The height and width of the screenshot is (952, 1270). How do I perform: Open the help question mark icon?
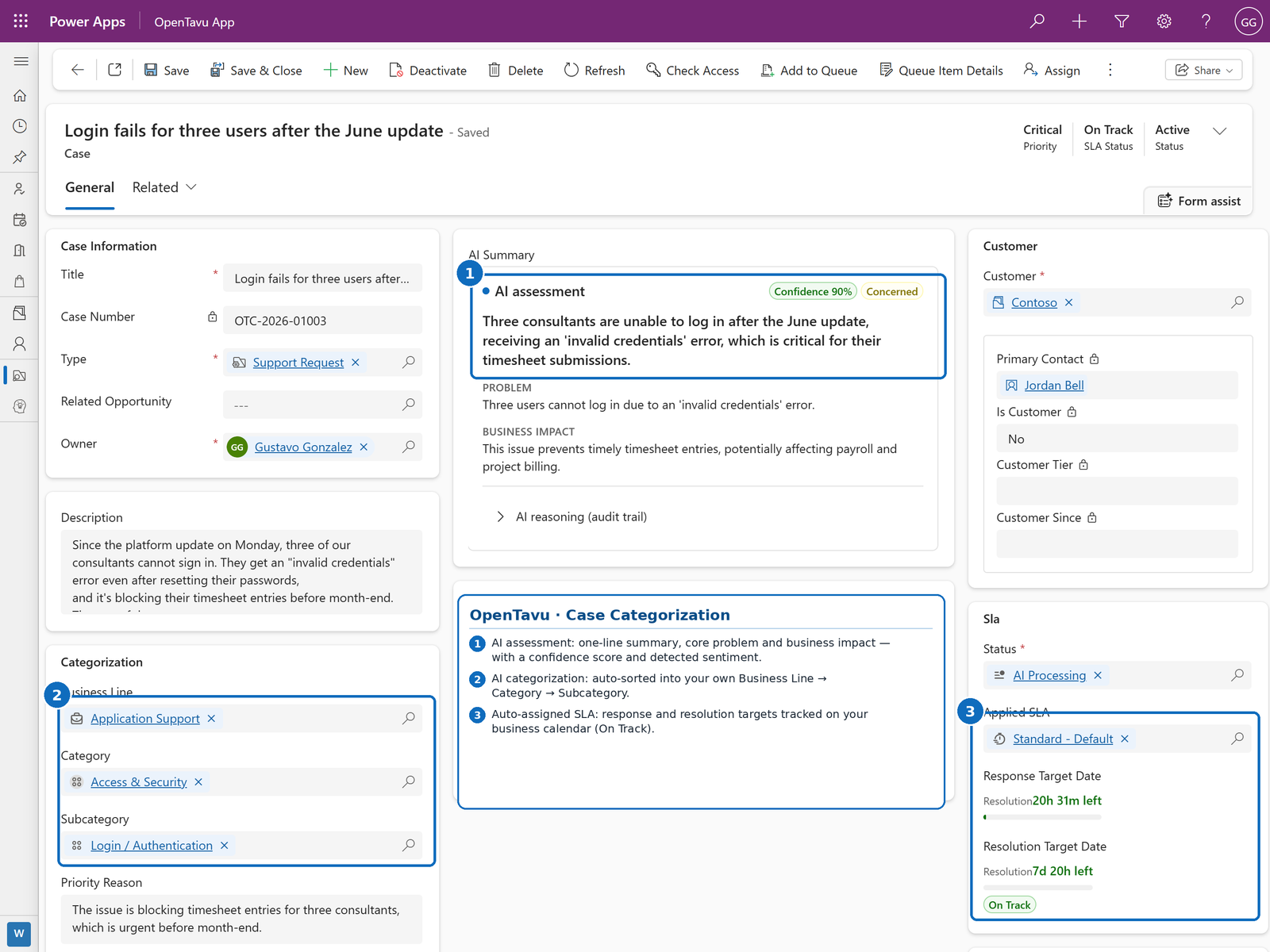1206,21
